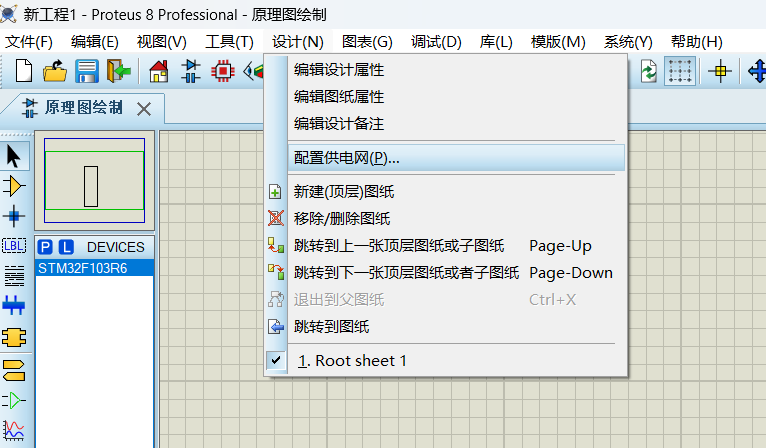Select the Component mode tool

tap(14, 186)
